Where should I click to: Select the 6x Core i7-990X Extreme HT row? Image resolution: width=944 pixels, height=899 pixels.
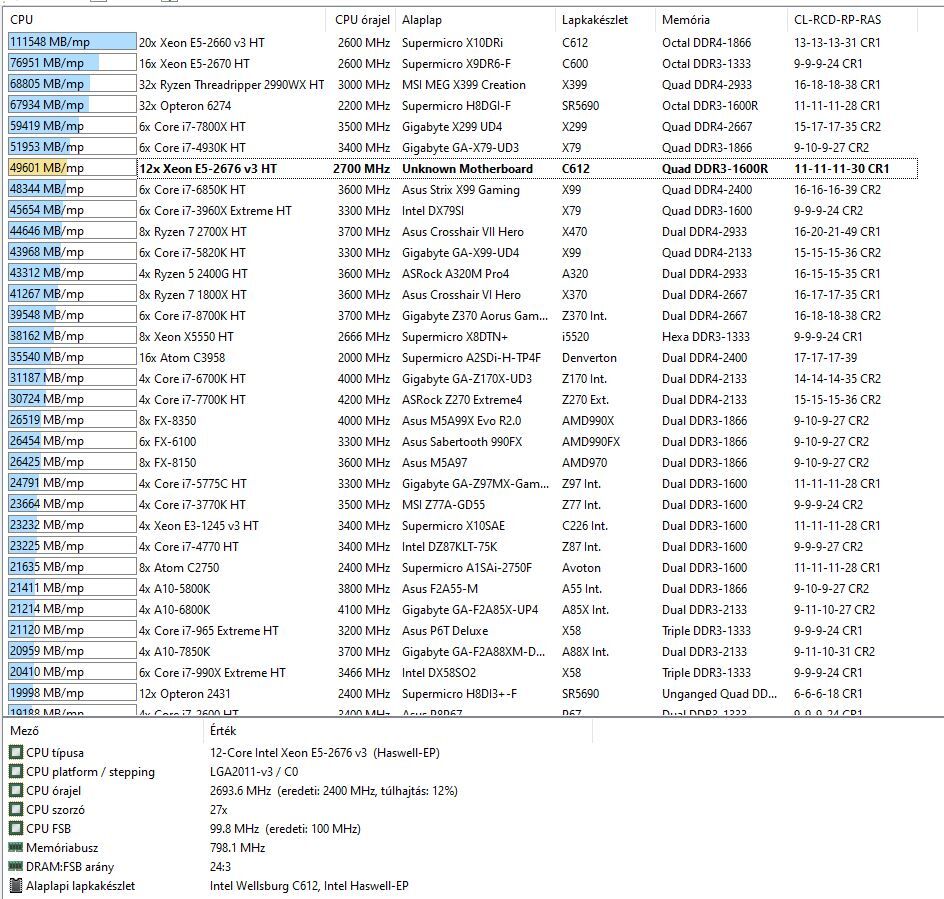(462, 673)
